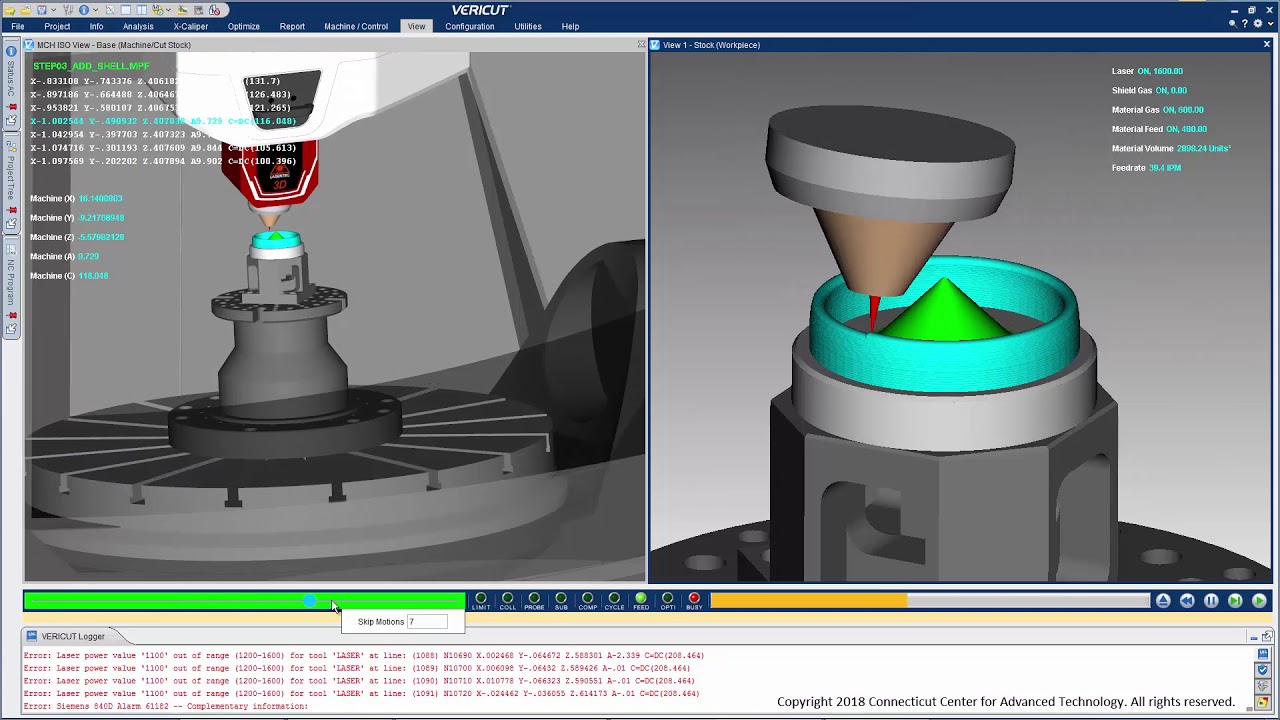Viewport: 1280px width, 720px height.
Task: Click the Machine (X) coordinate readout
Action: coord(76,198)
